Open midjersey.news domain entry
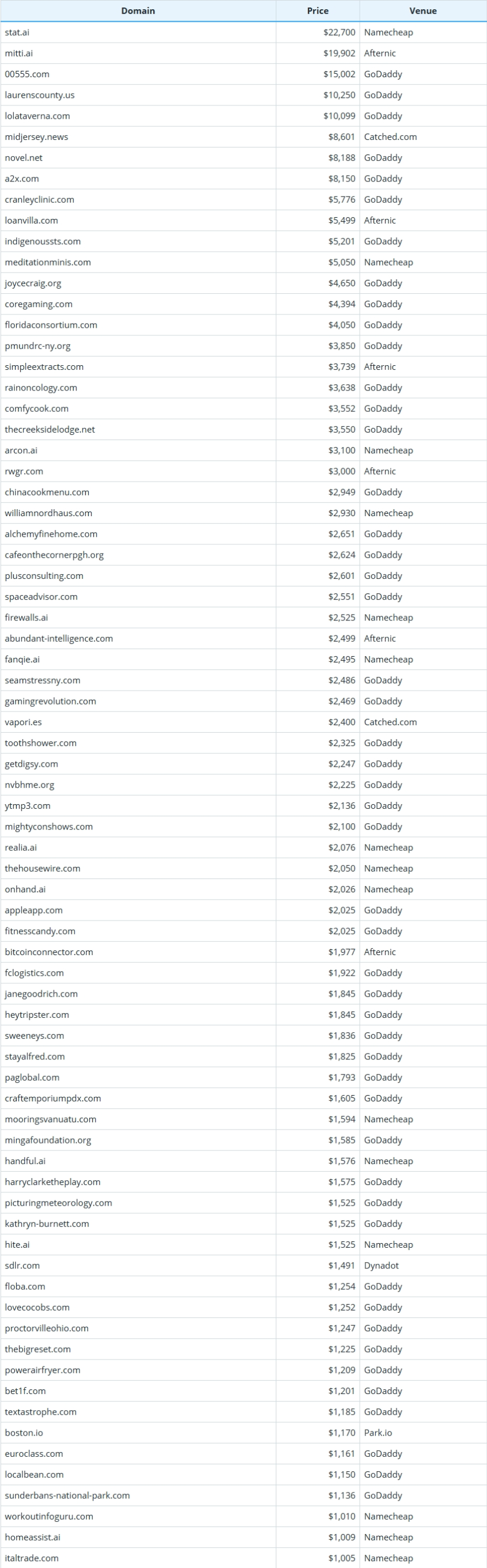 click(36, 137)
